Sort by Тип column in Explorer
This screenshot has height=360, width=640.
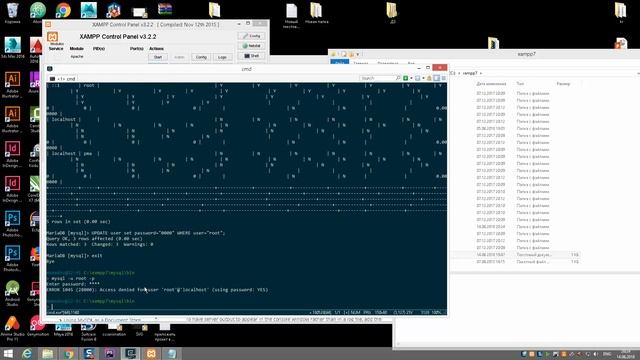click(x=520, y=84)
